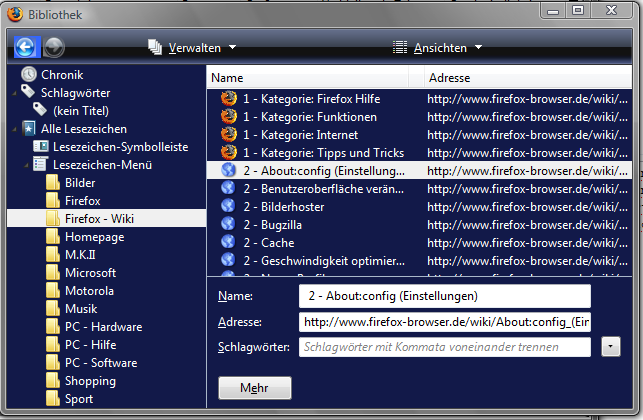
Task: Click Firefox icon of Kategorie: Firefox Hilfe
Action: (x=229, y=99)
